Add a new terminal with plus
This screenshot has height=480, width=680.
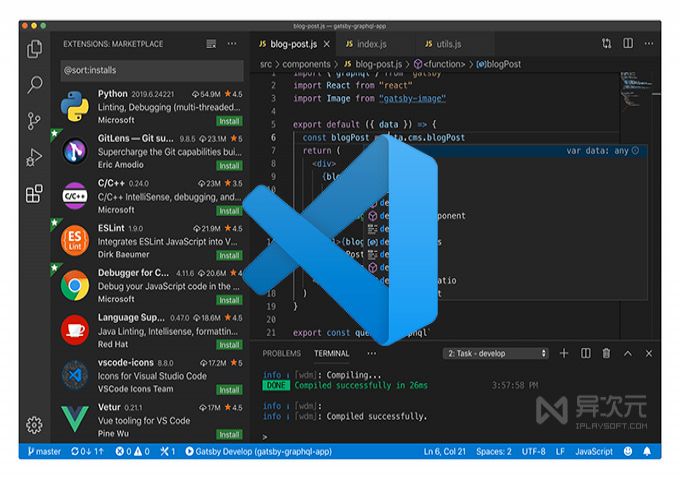click(564, 353)
